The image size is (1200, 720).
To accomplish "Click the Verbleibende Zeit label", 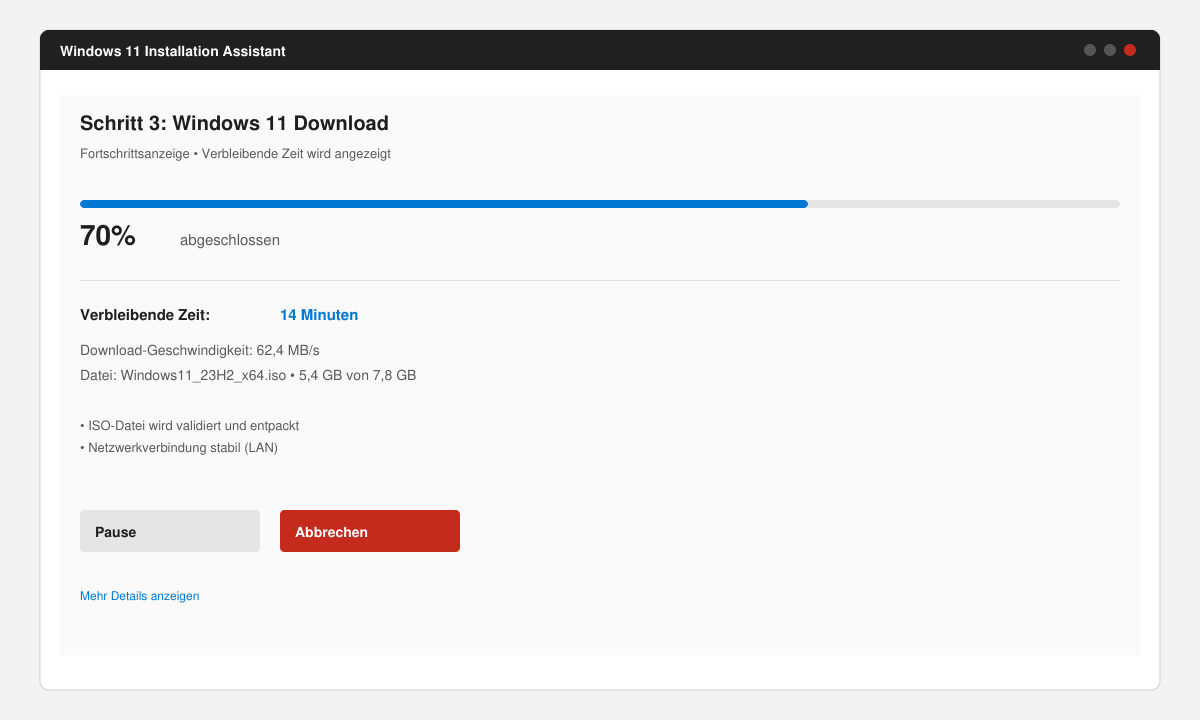I will coord(145,315).
